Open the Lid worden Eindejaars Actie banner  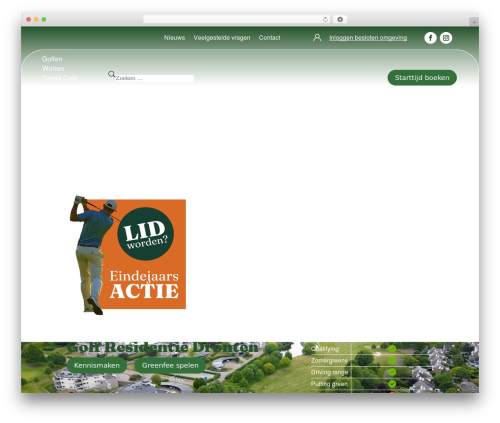tap(128, 255)
